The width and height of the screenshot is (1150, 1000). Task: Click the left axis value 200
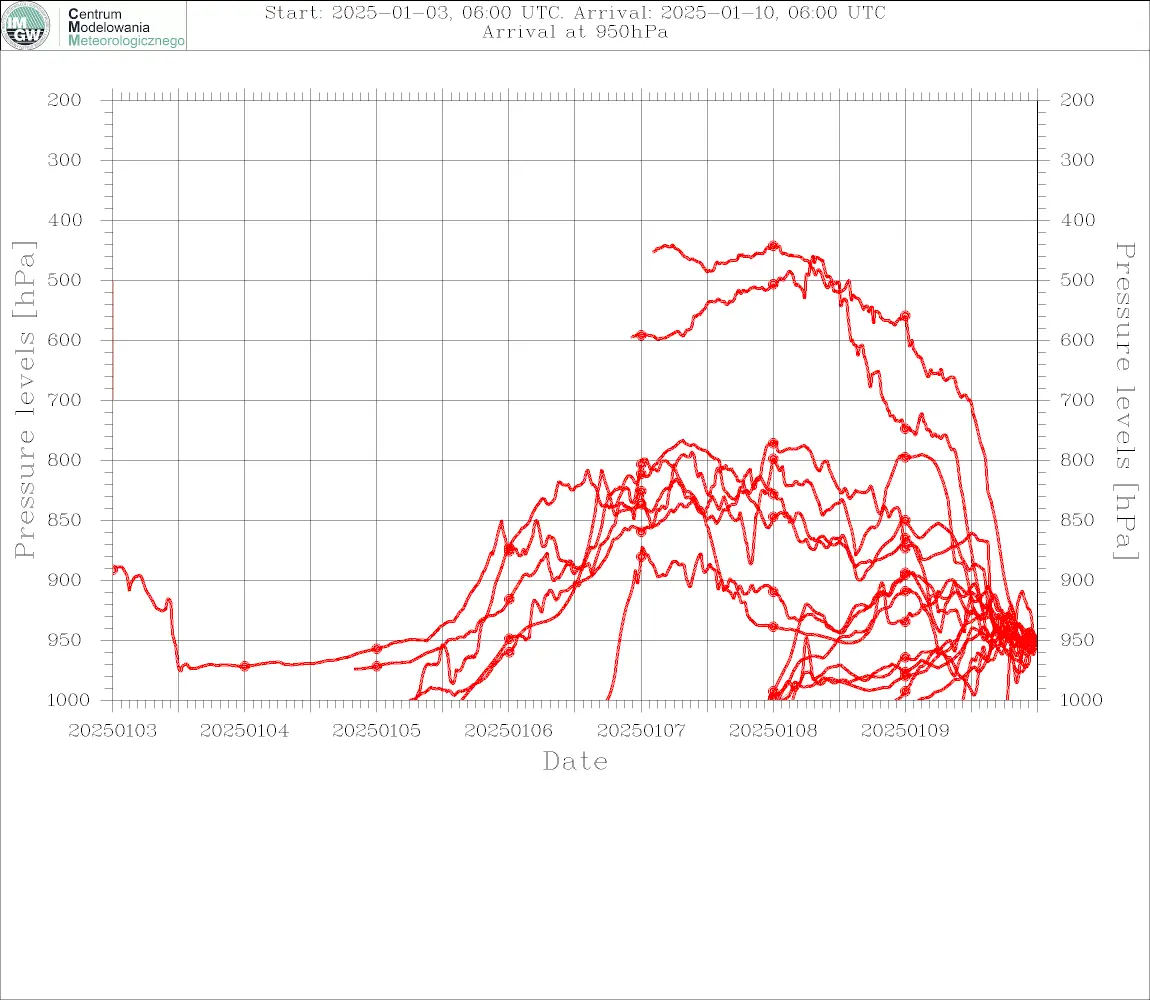click(65, 100)
